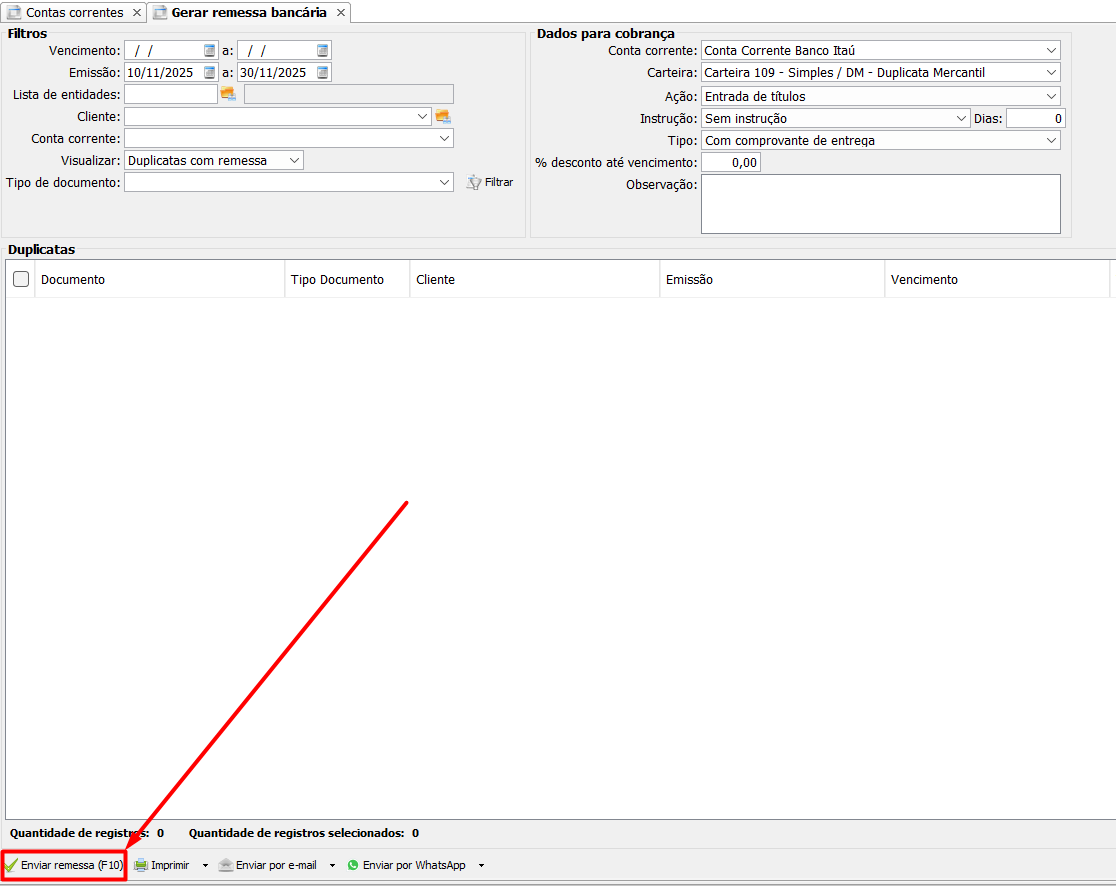The height and width of the screenshot is (886, 1116).
Task: Open calendar picker for Emissão start date
Action: tap(209, 72)
